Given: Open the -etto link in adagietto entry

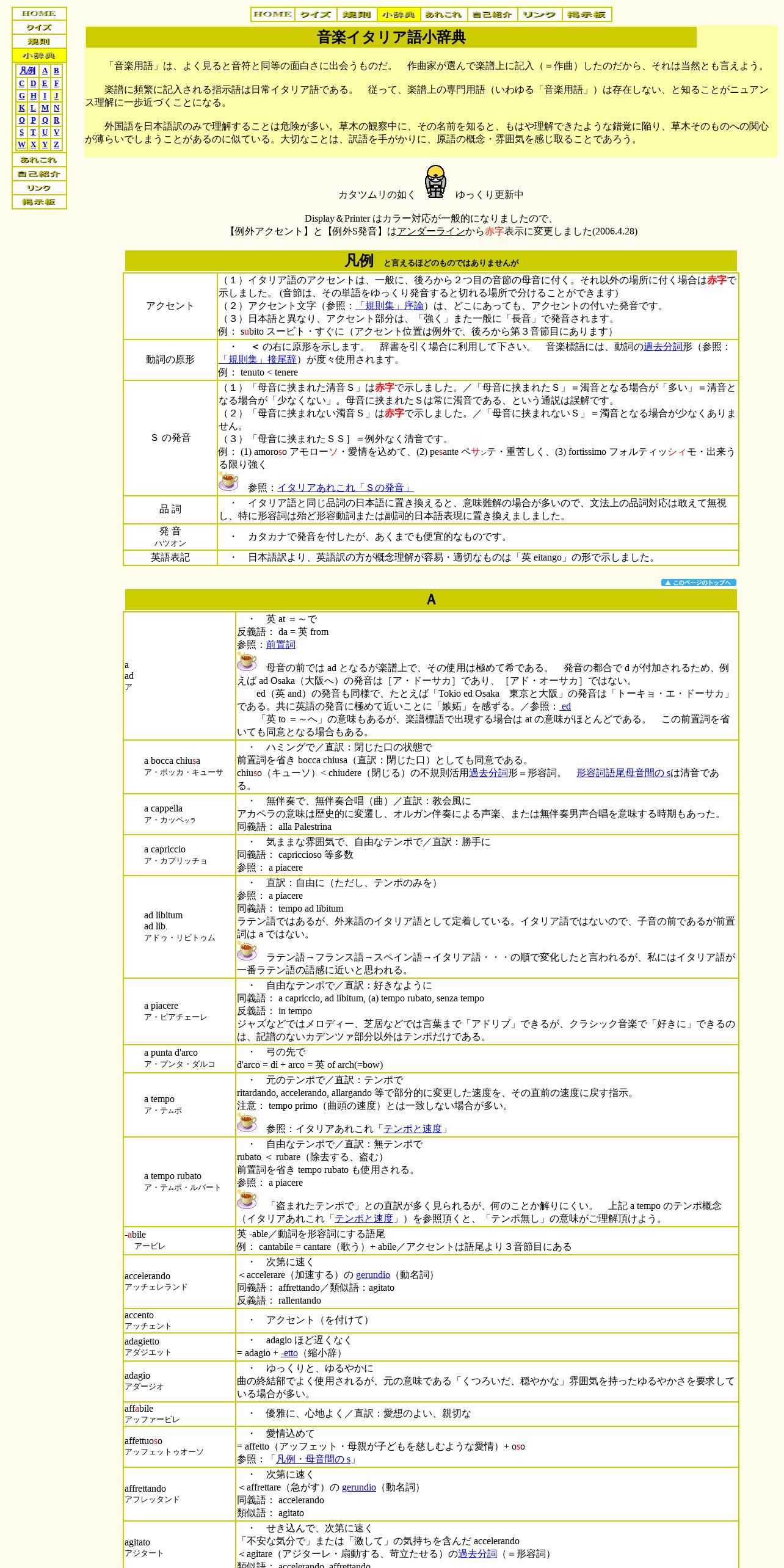Looking at the screenshot, I should 289,1353.
